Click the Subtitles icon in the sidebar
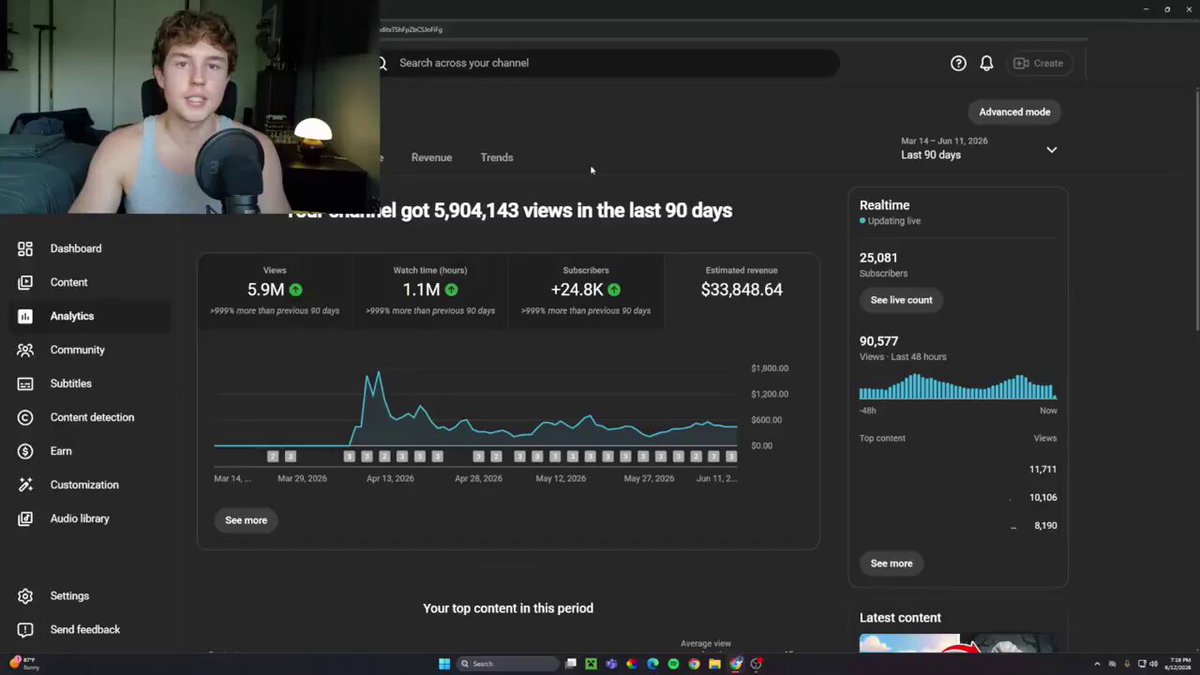 26,384
